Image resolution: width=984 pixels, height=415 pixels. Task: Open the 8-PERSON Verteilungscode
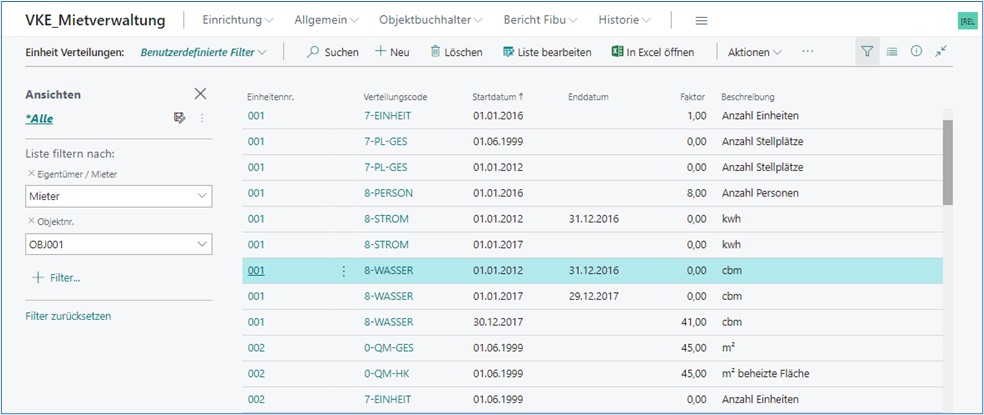(x=388, y=193)
